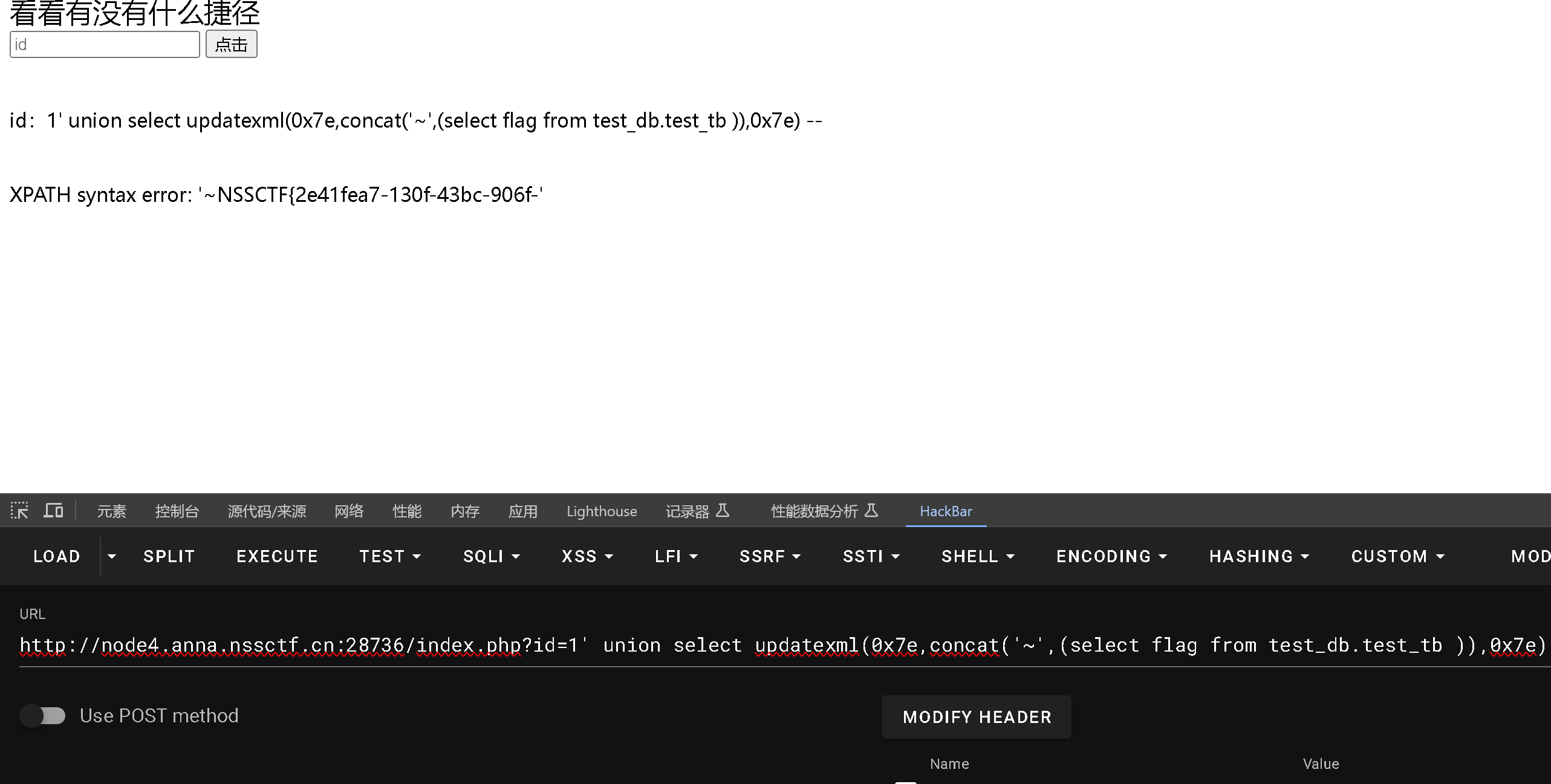Enable the Use POST method switch

pos(42,716)
